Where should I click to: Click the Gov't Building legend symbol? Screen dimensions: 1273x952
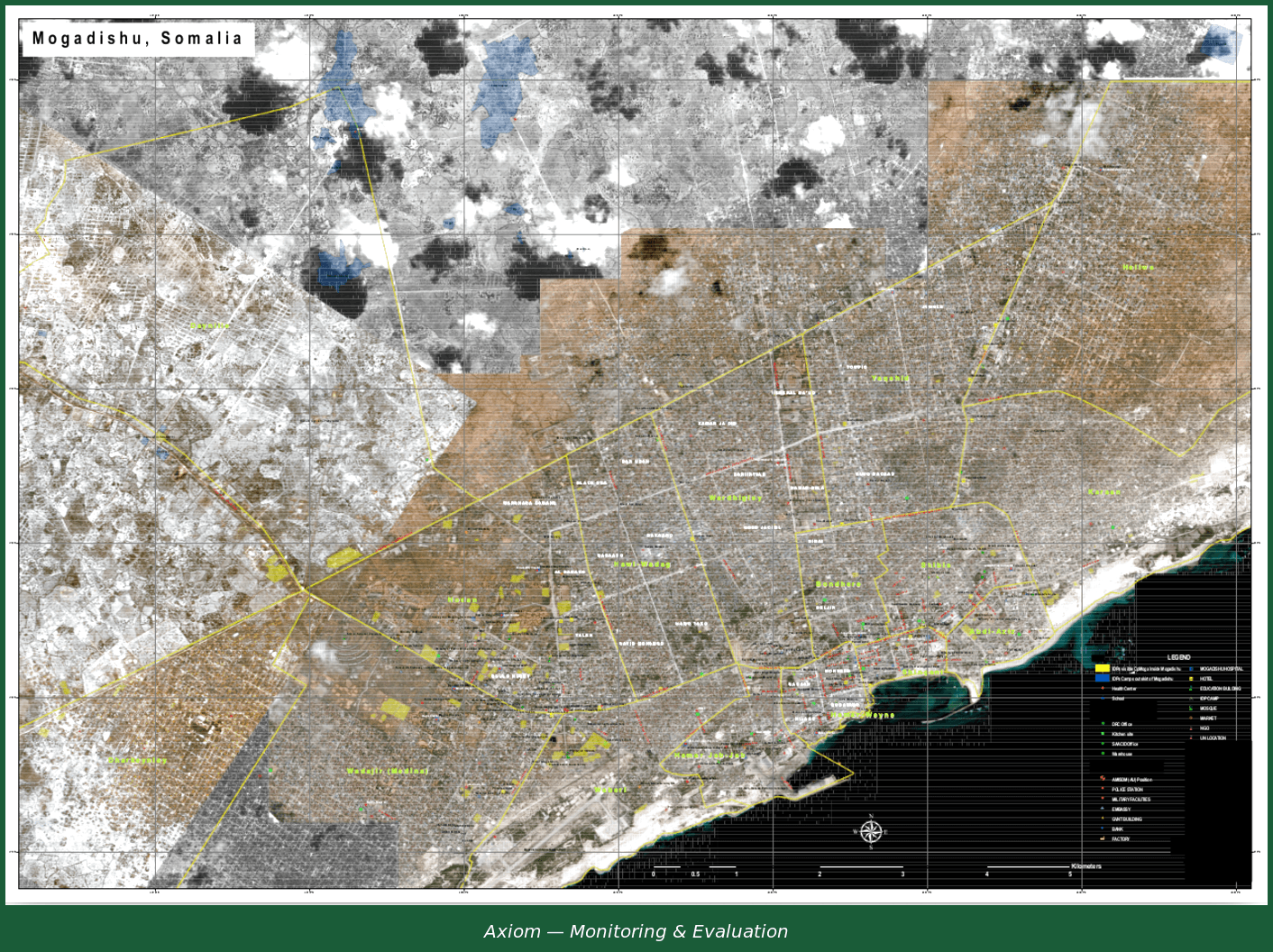(x=1103, y=819)
